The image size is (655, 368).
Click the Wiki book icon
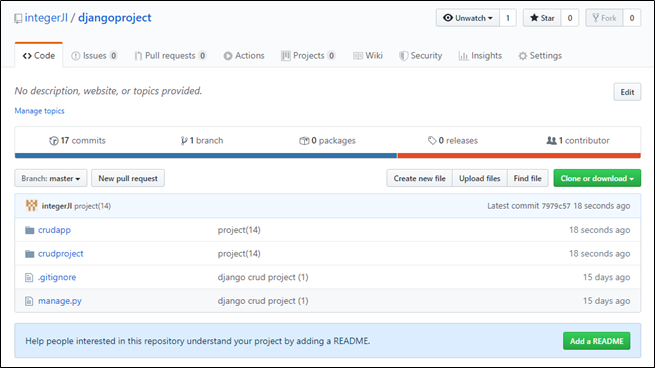pyautogui.click(x=358, y=56)
